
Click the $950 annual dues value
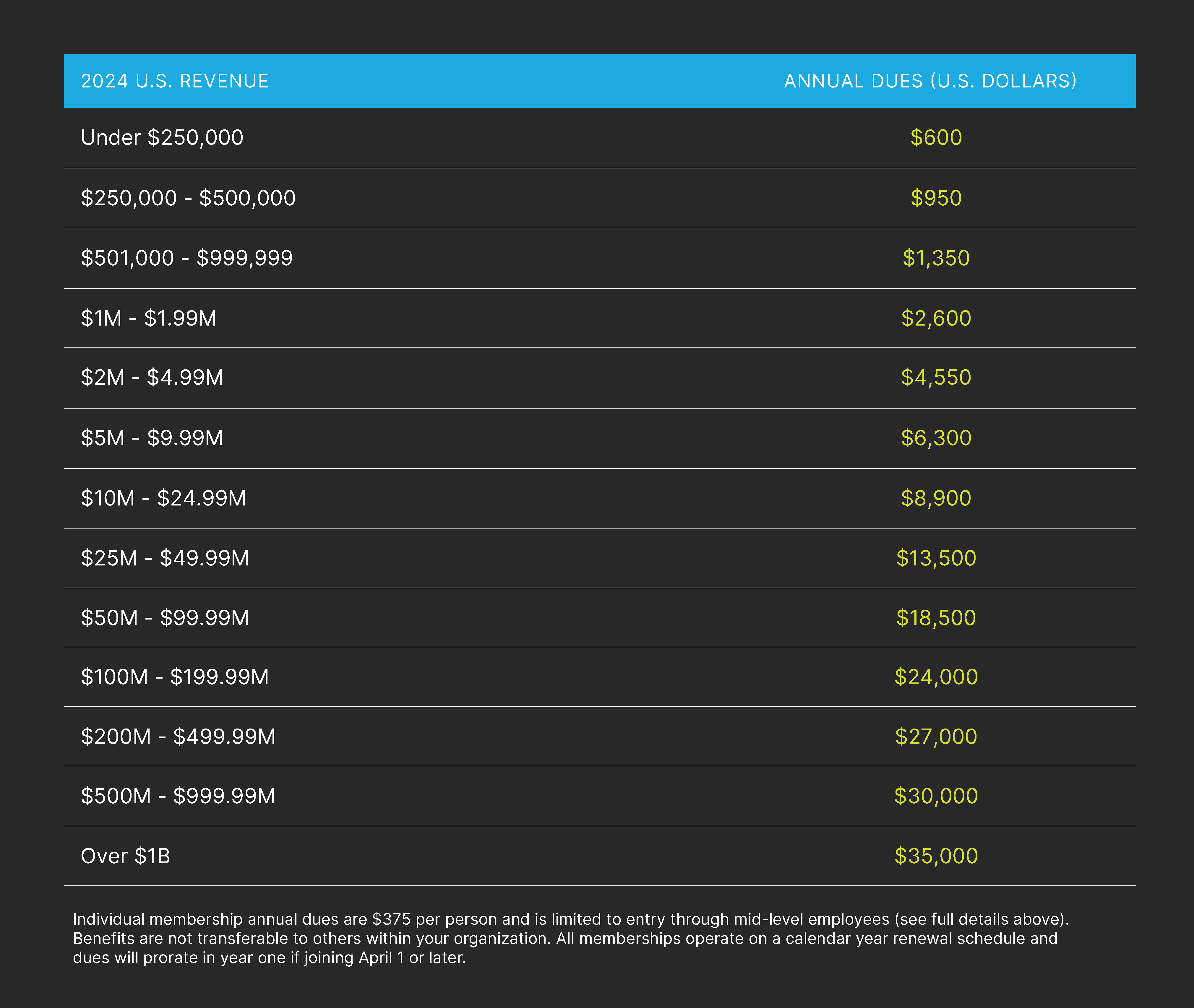coord(936,198)
